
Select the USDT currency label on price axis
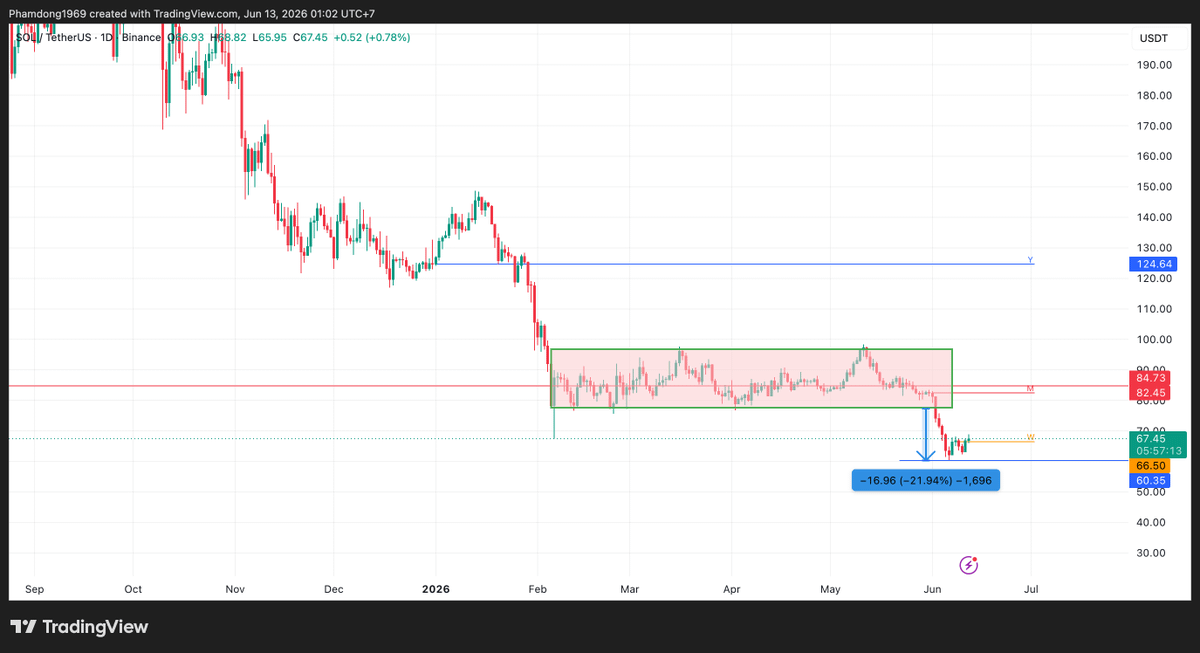pos(1153,37)
